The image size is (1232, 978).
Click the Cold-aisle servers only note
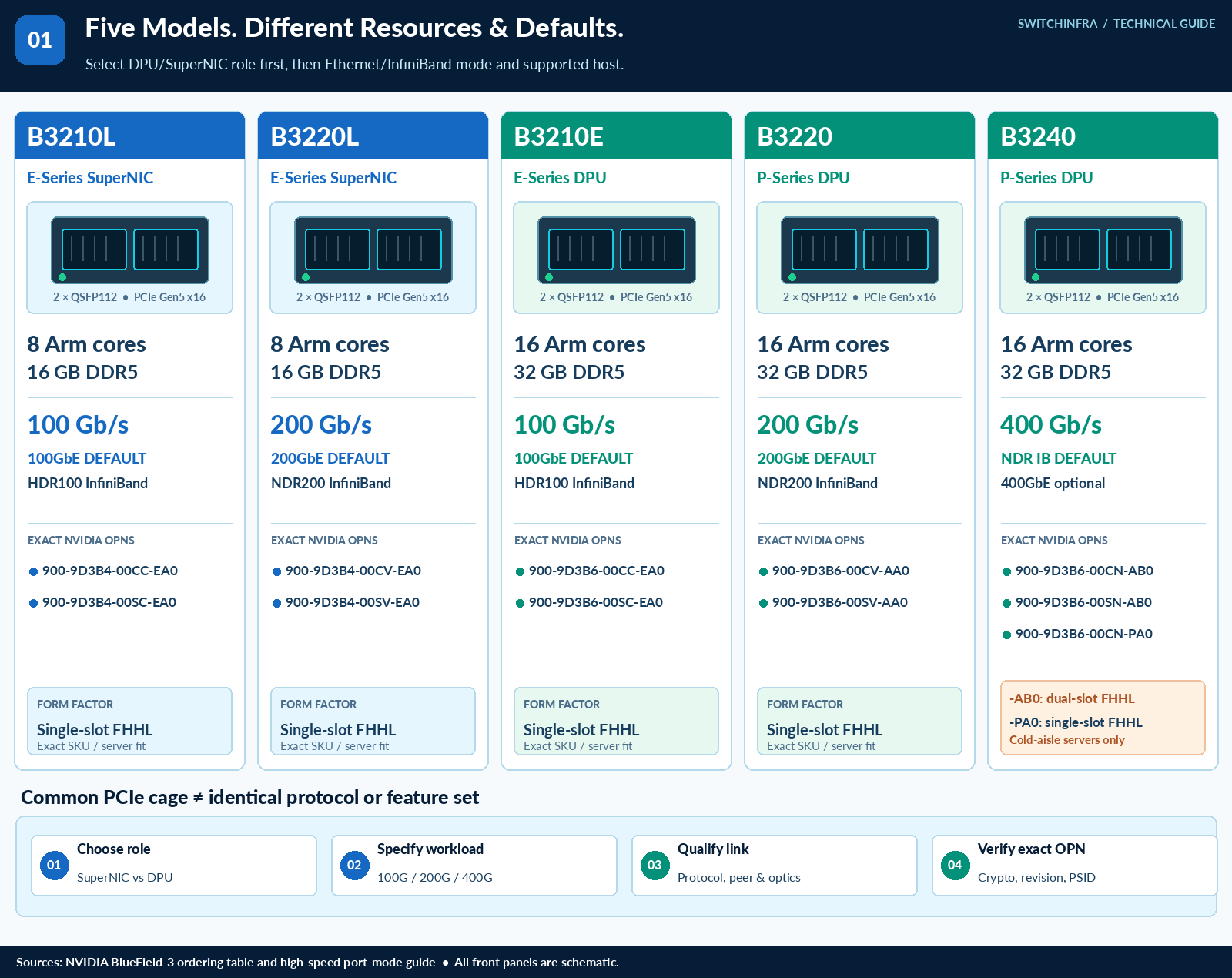tap(1067, 740)
